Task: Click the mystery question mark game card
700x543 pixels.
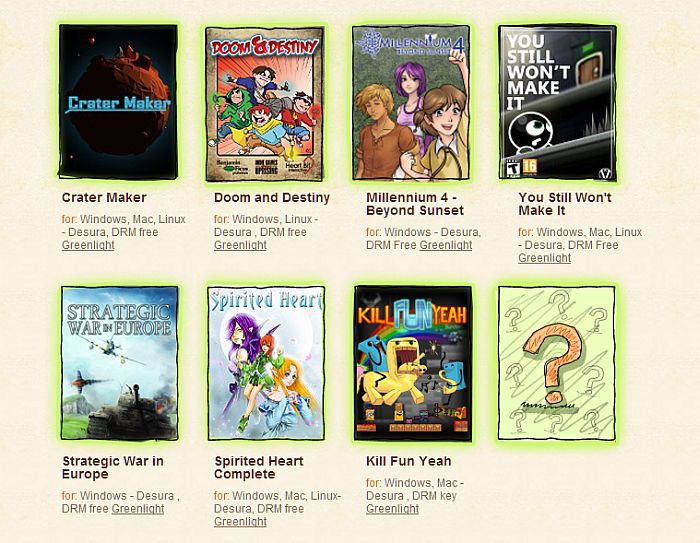Action: tap(557, 363)
